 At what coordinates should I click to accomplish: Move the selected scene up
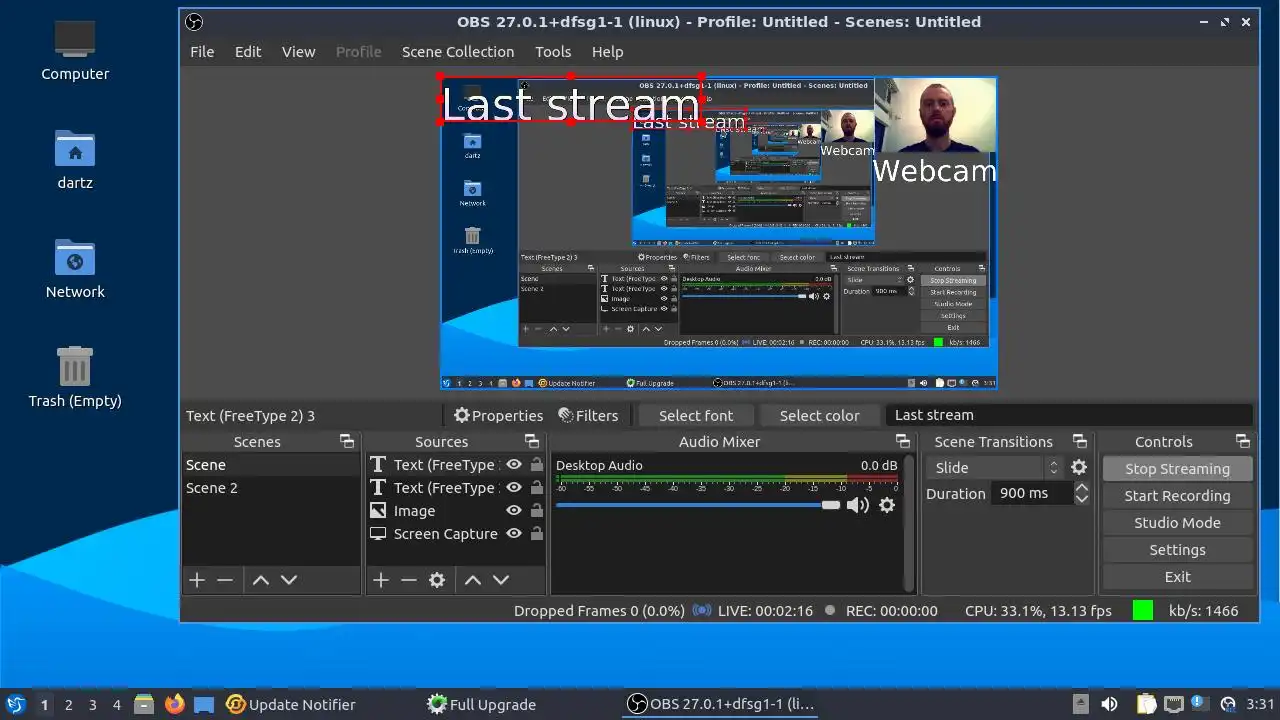tap(261, 580)
